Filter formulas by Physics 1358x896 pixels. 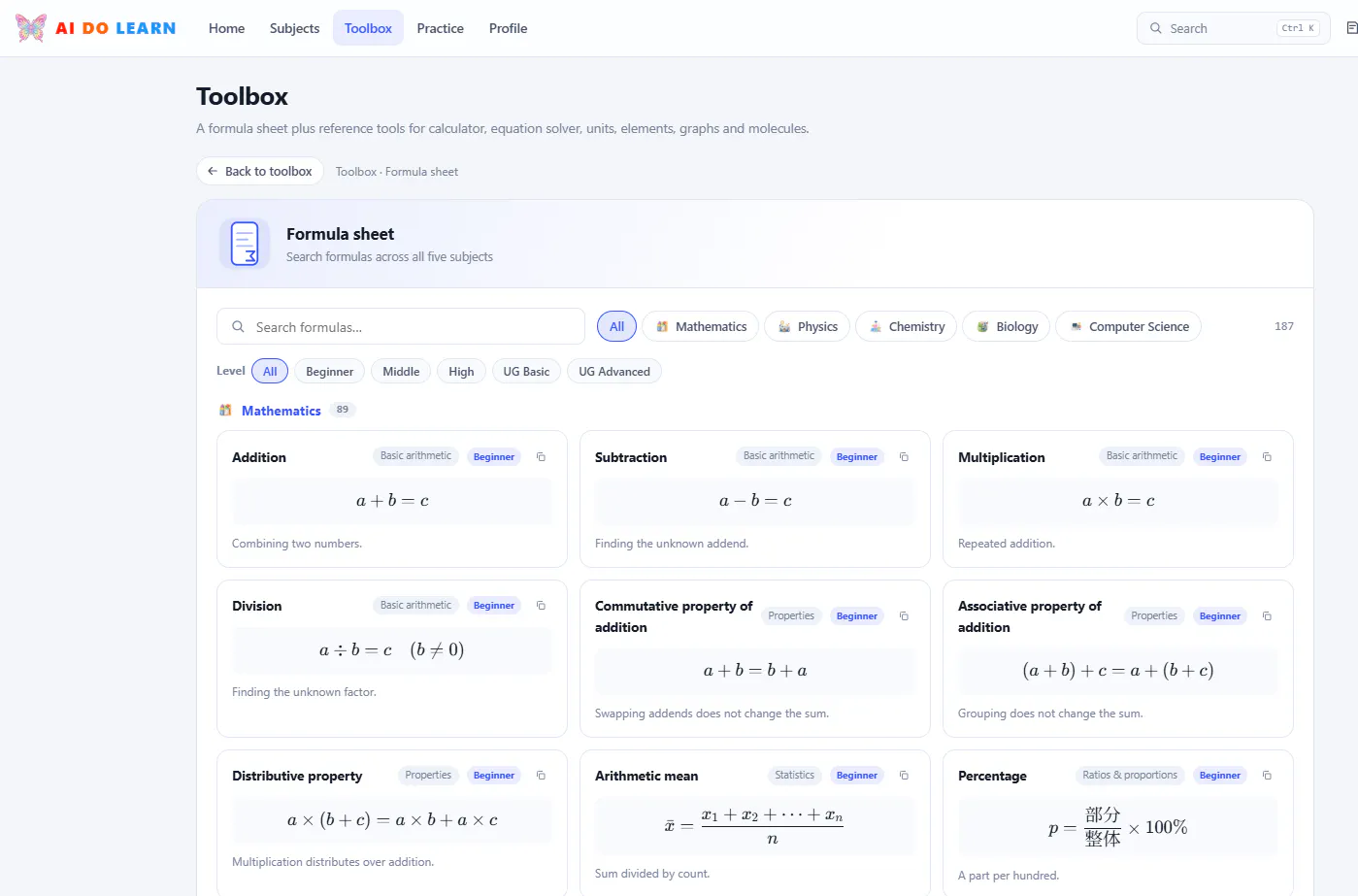[x=808, y=326]
